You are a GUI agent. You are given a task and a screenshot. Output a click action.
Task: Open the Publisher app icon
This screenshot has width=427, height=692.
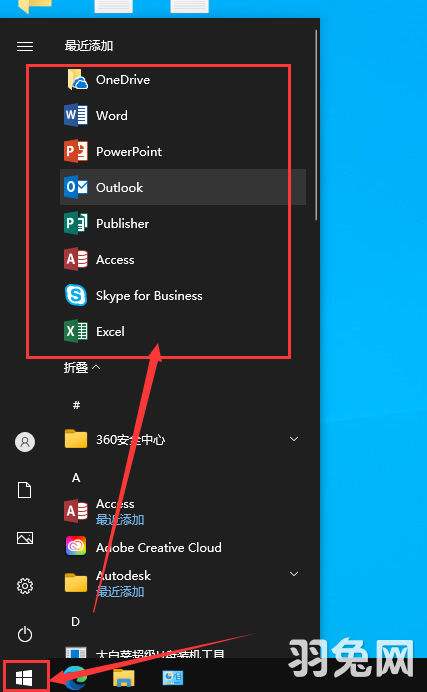[x=76, y=223]
